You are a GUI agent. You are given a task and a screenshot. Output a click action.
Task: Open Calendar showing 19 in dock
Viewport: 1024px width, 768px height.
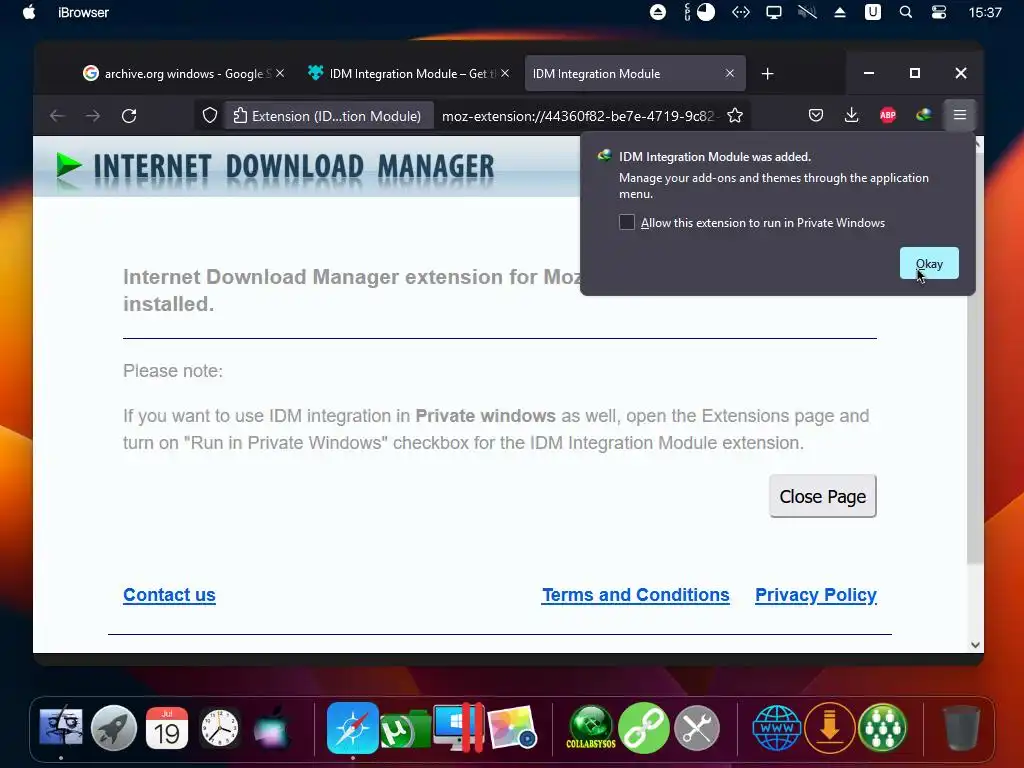click(167, 728)
